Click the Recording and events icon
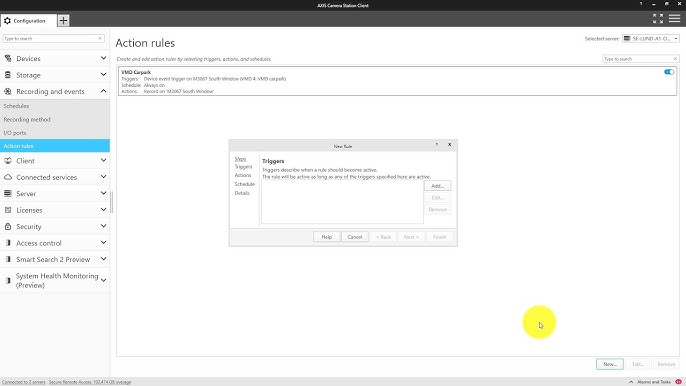This screenshot has width=686, height=386. 8,91
